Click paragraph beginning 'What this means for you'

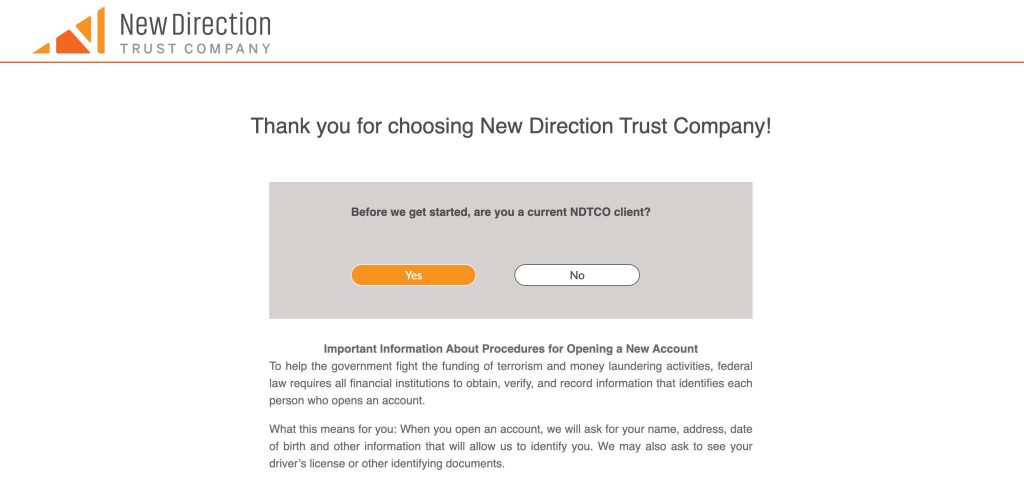click(510, 446)
